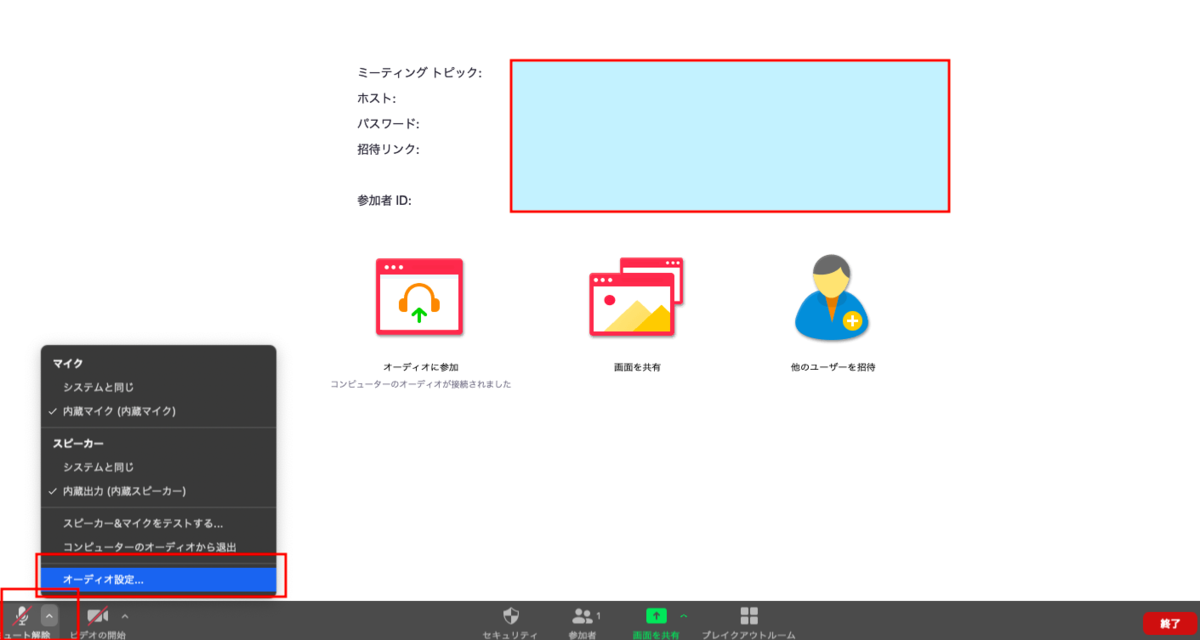The image size is (1200, 640).
Task: Click the muted microphone icon in toolbar
Action: click(x=22, y=616)
